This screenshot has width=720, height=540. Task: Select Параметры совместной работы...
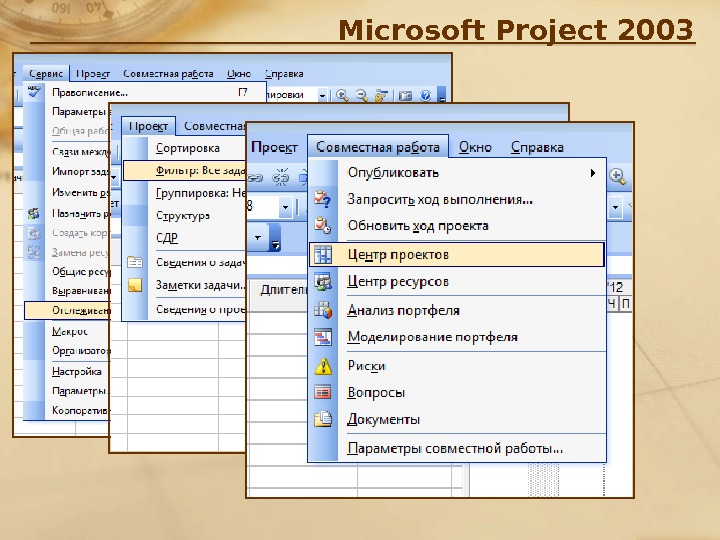pos(455,448)
